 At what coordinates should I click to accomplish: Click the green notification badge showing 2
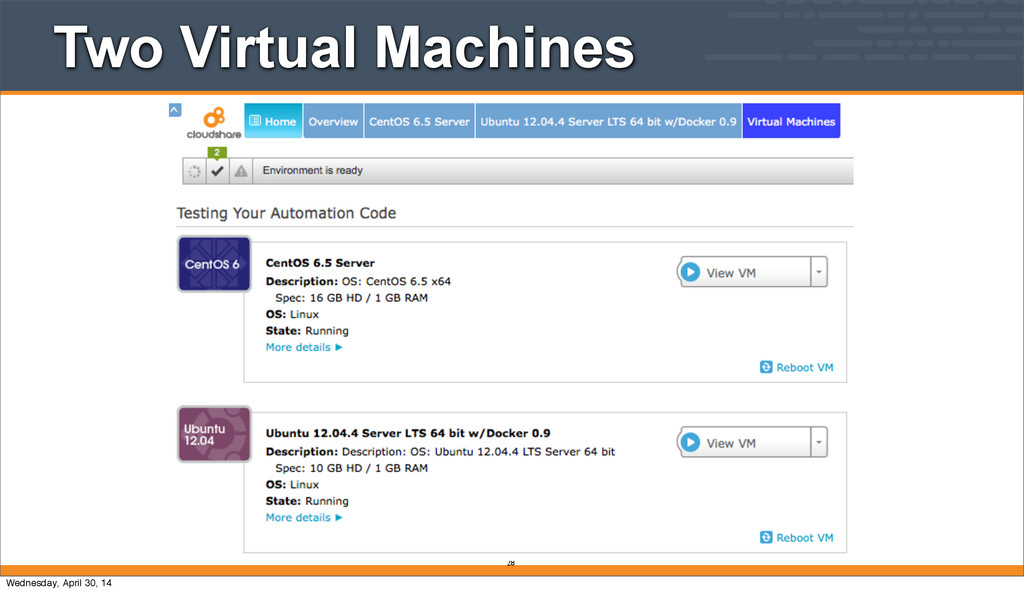217,152
